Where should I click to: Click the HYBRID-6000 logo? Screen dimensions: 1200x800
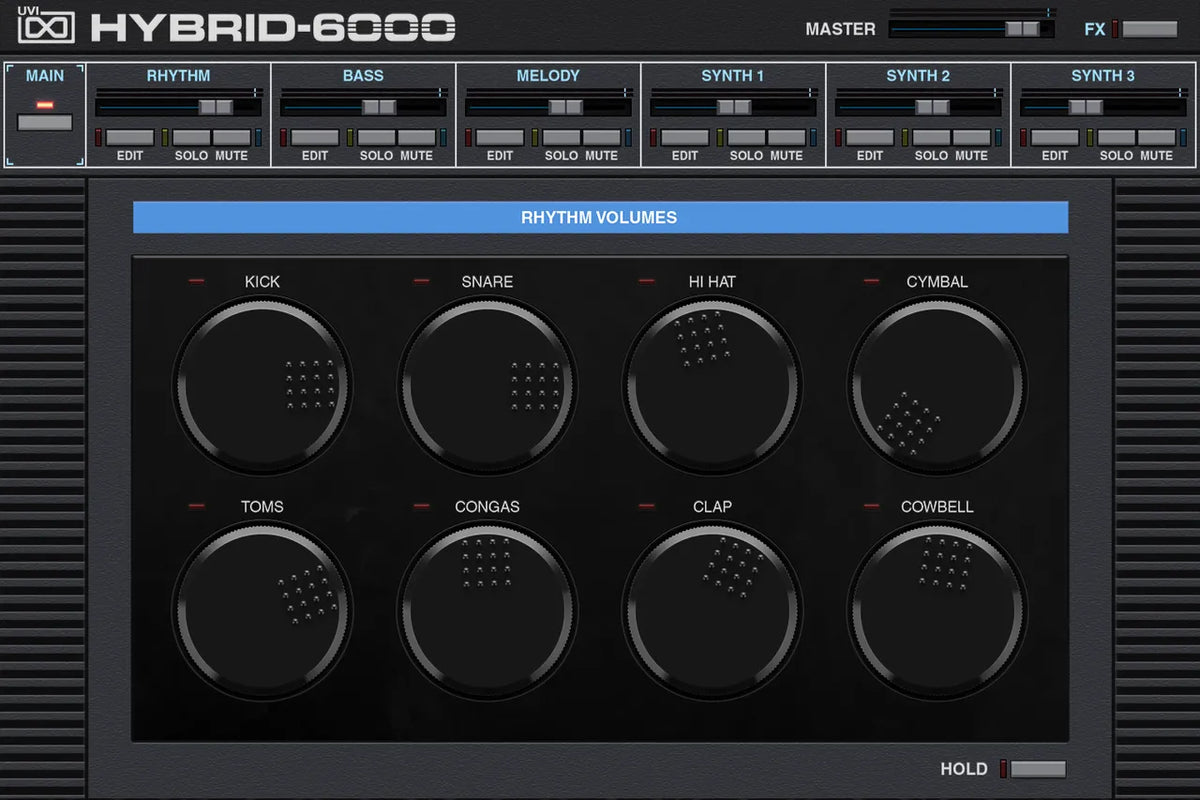[x=270, y=27]
